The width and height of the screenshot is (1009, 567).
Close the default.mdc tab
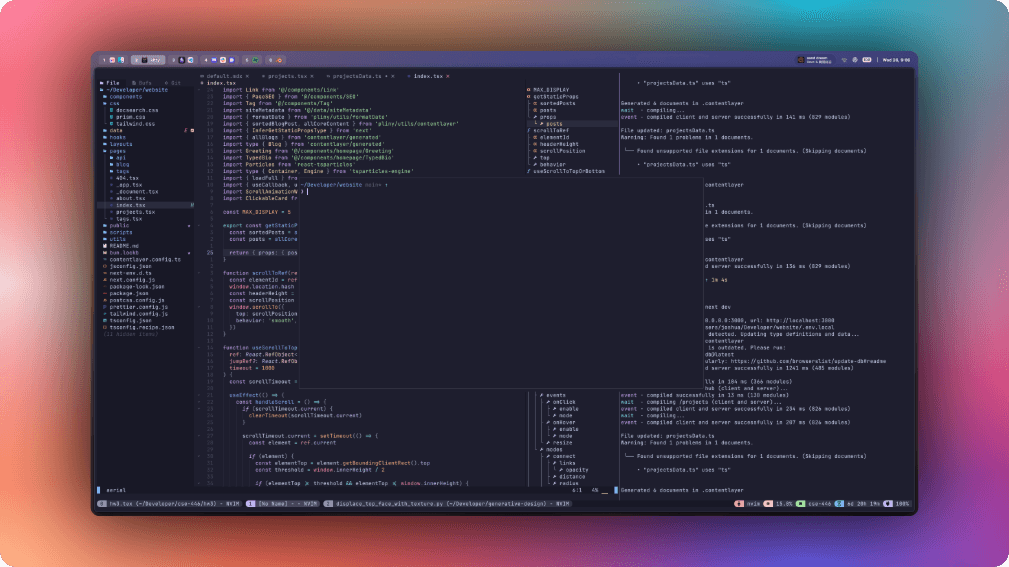[247, 76]
